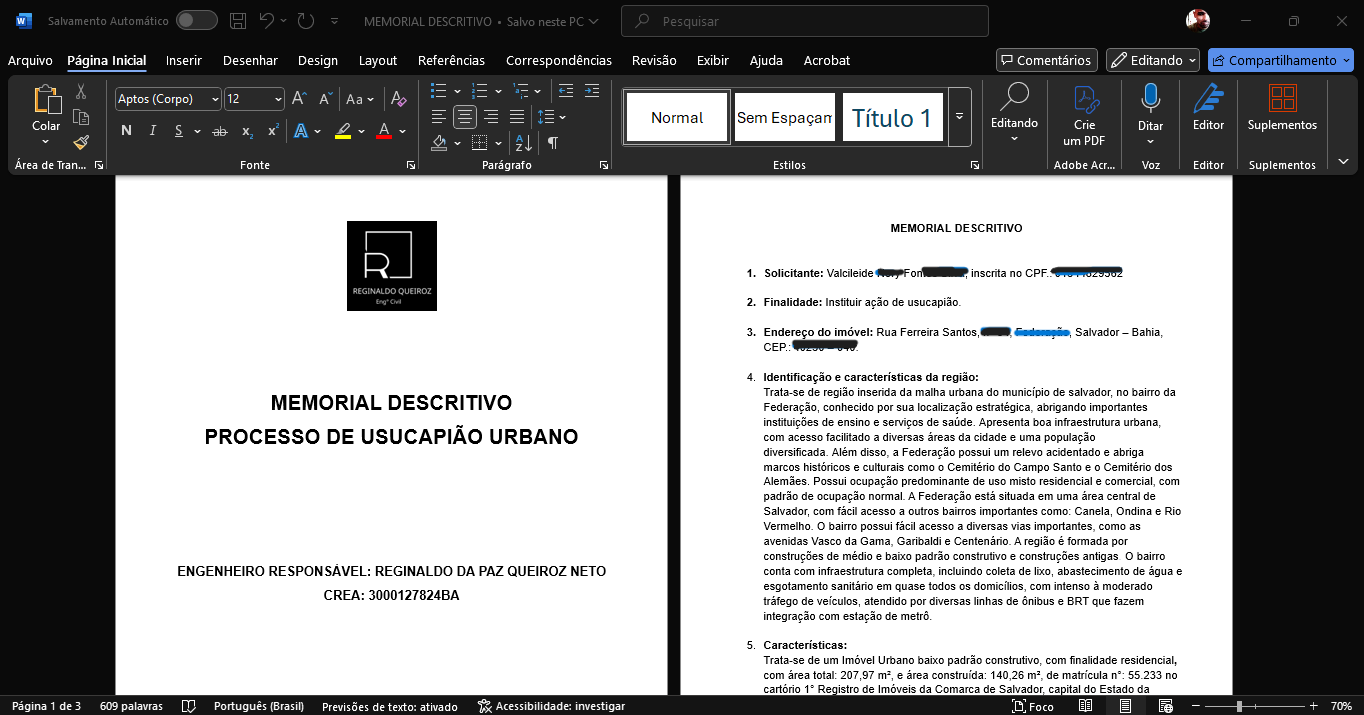Click the Compartilhamento share button
The height and width of the screenshot is (715, 1364).
(x=1281, y=60)
